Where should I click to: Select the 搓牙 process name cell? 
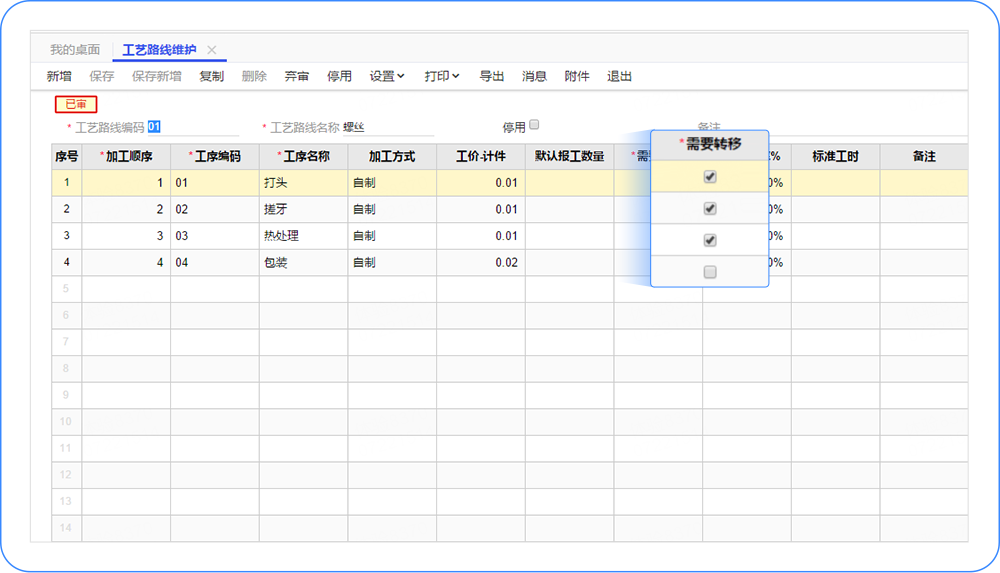[304, 209]
